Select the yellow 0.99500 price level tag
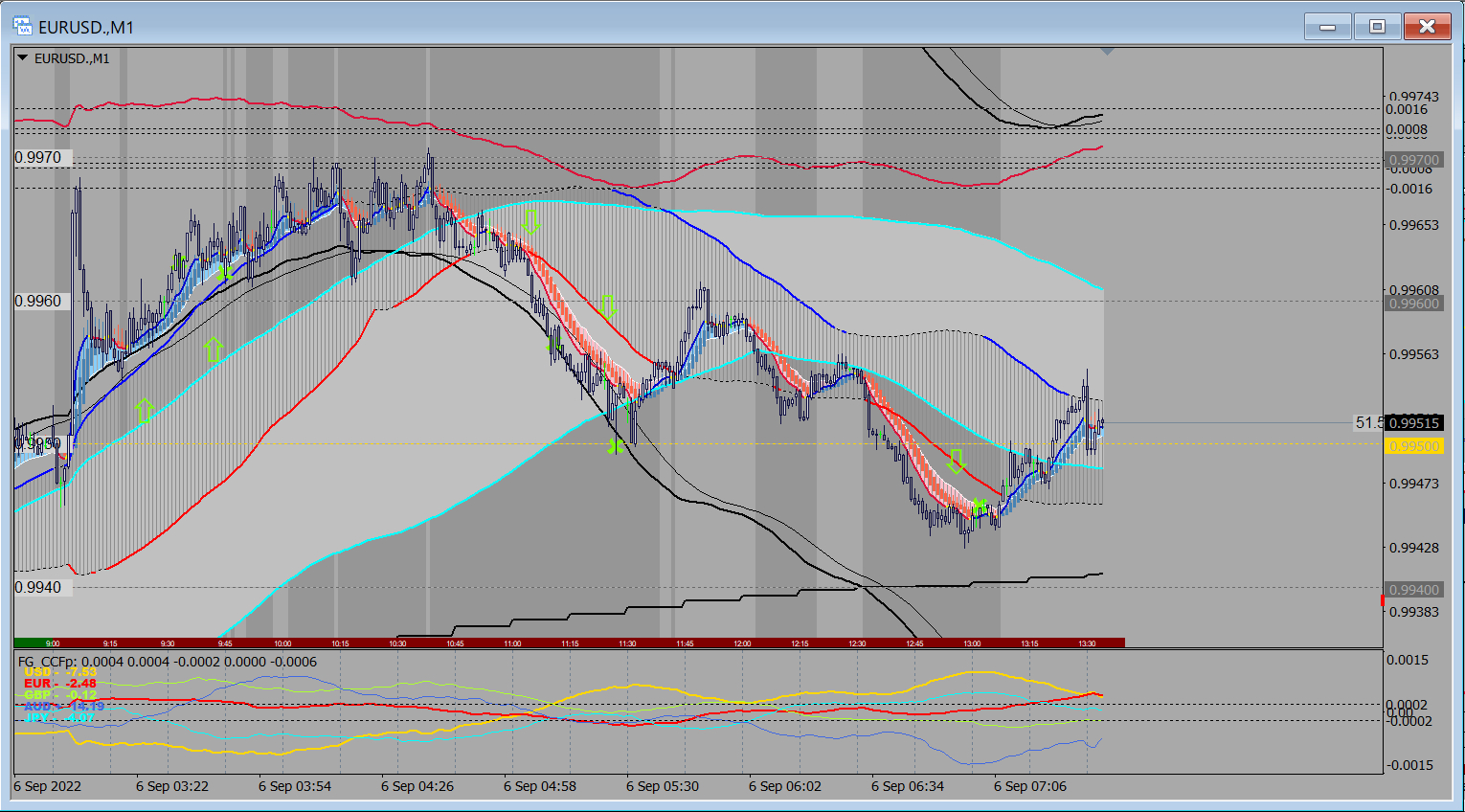This screenshot has height=812, width=1465. click(x=1413, y=446)
